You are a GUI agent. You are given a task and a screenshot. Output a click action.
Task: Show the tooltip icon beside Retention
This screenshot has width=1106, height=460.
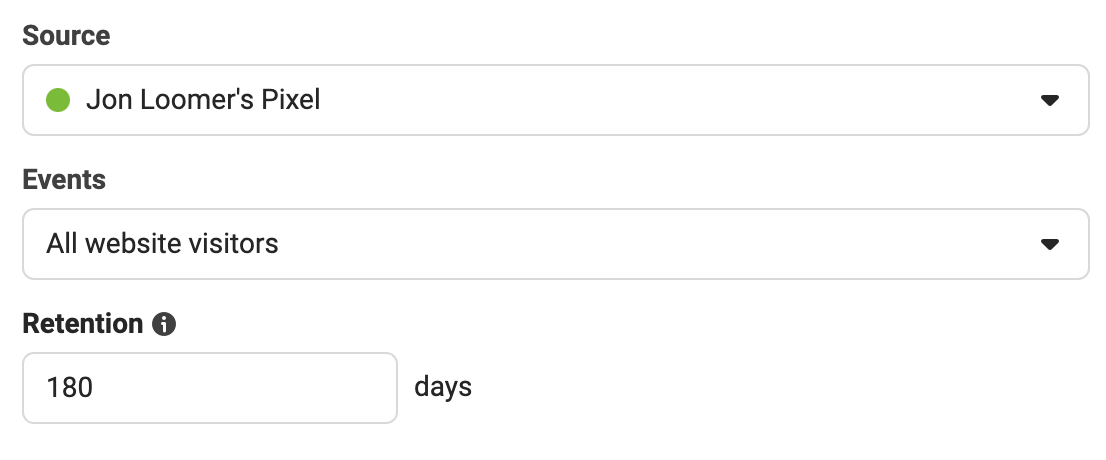(x=164, y=324)
